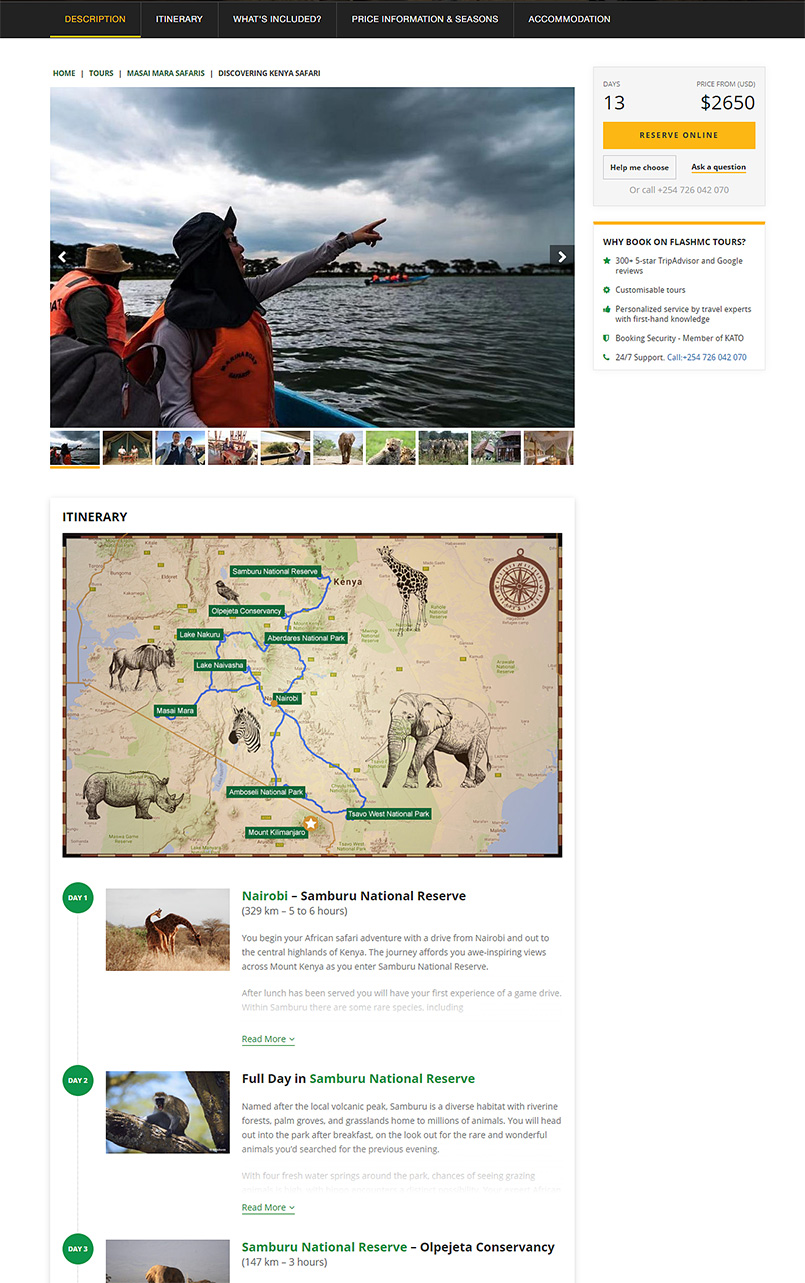
Task: Open the Itinerary tab
Action: click(x=179, y=19)
